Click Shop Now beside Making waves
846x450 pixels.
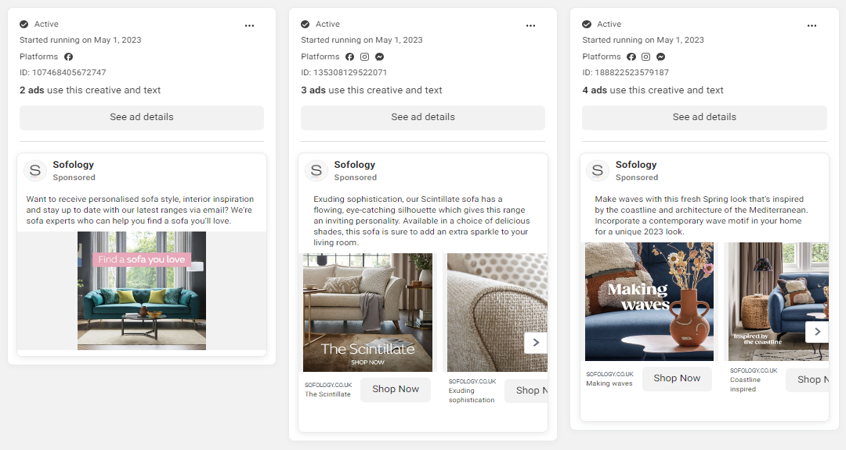pyautogui.click(x=677, y=379)
